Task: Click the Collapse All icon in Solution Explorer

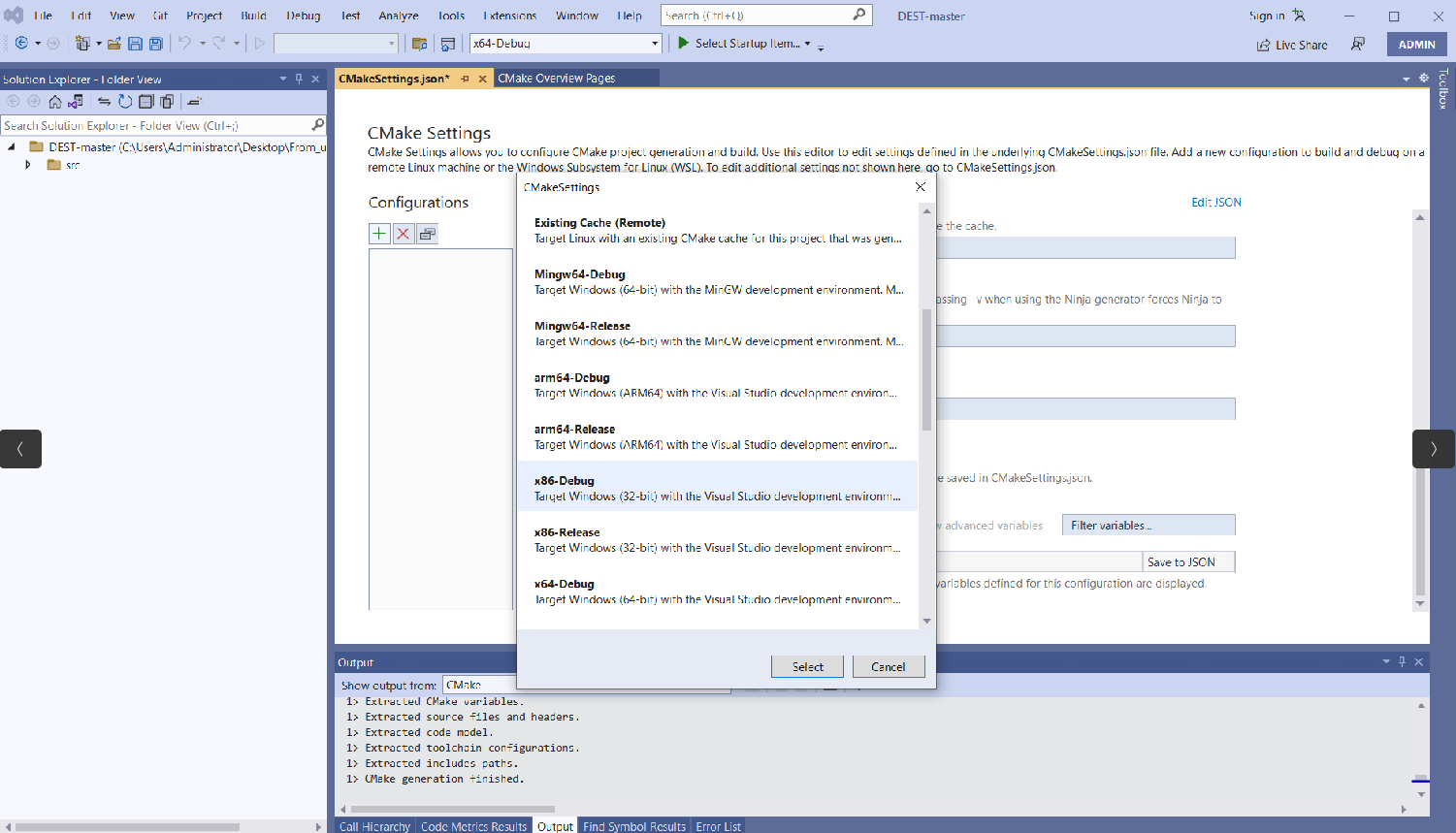Action: click(x=146, y=101)
